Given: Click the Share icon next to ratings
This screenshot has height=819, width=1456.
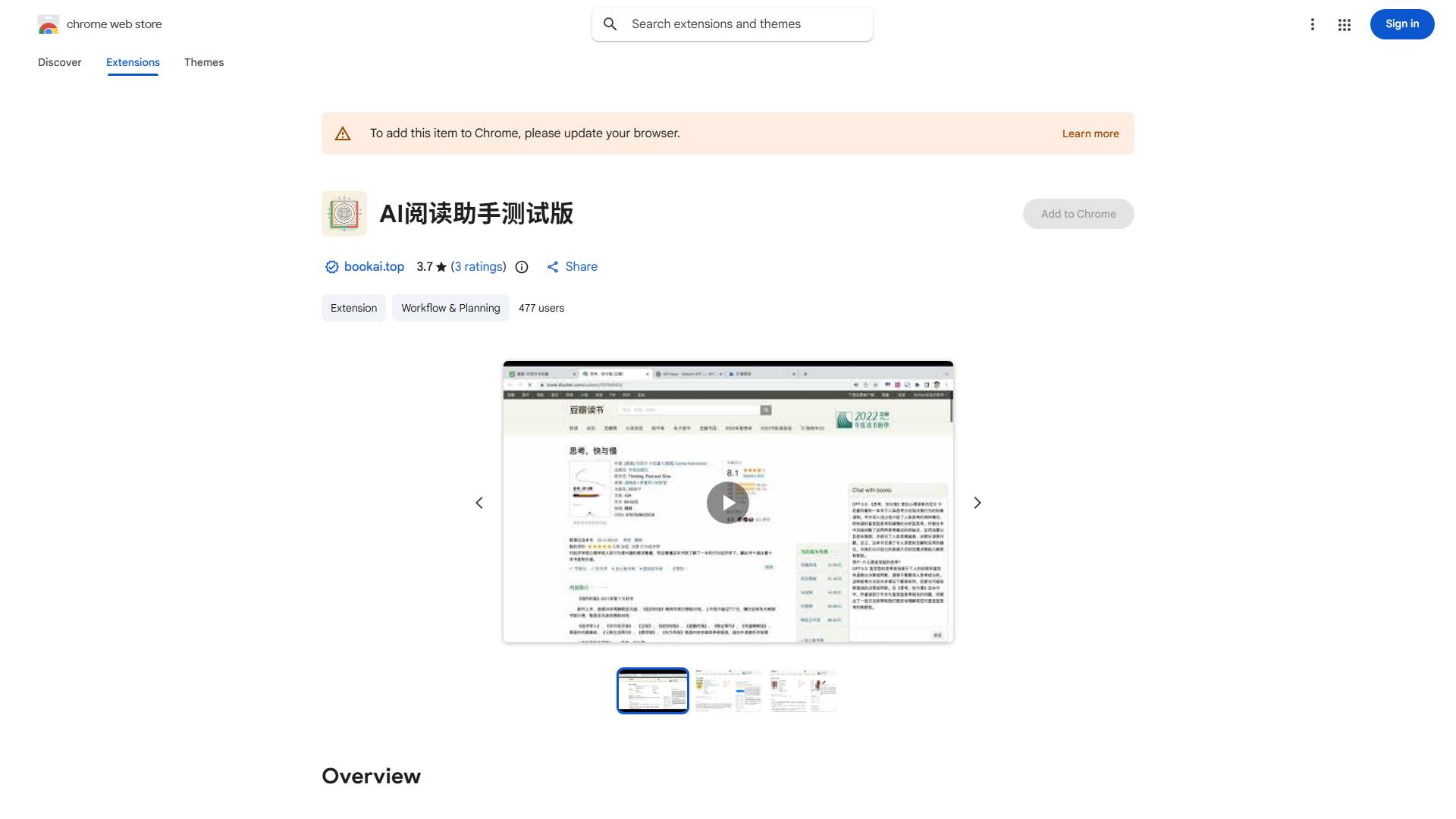Looking at the screenshot, I should (553, 266).
